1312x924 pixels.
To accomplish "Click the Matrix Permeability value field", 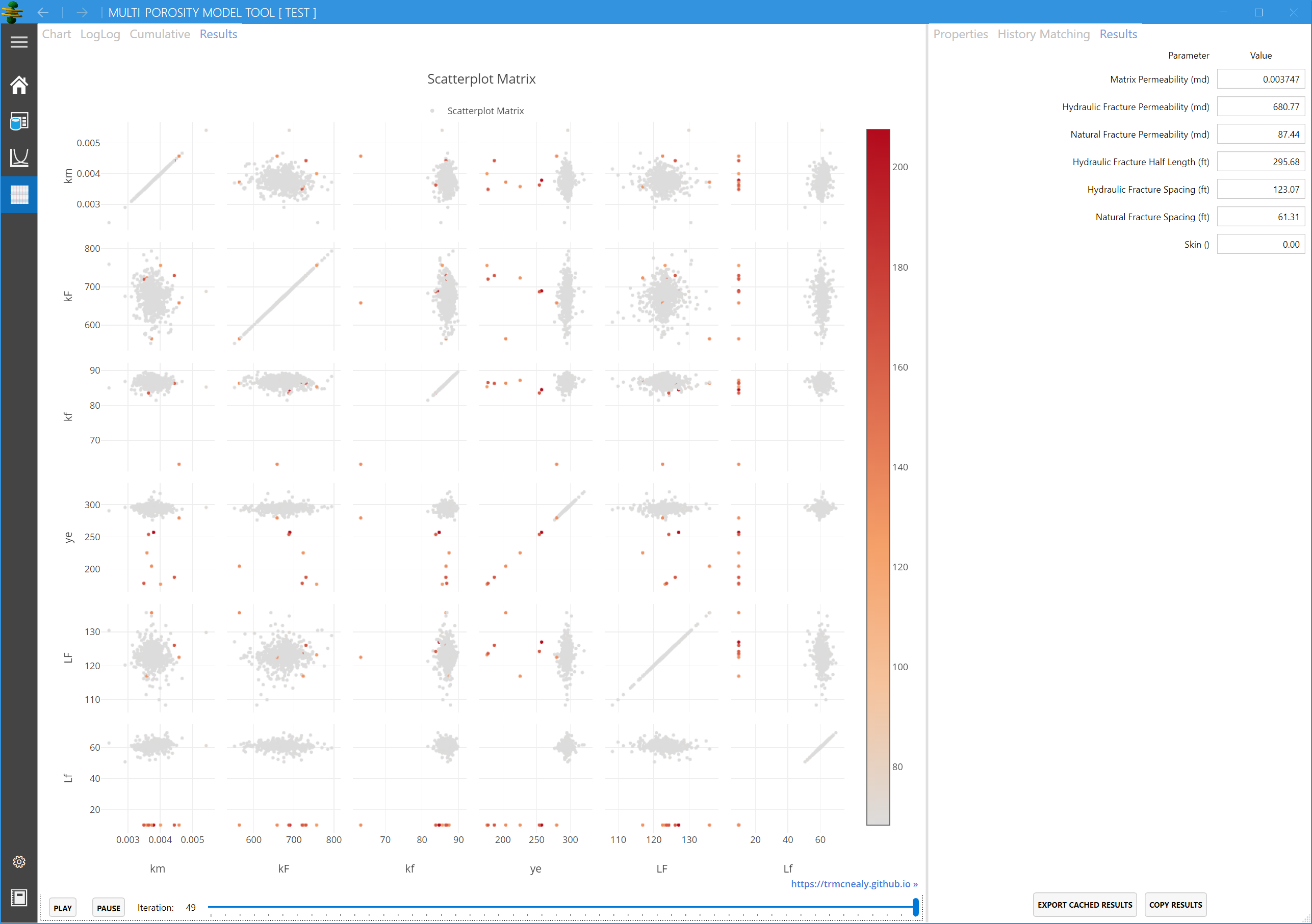I will 1260,80.
